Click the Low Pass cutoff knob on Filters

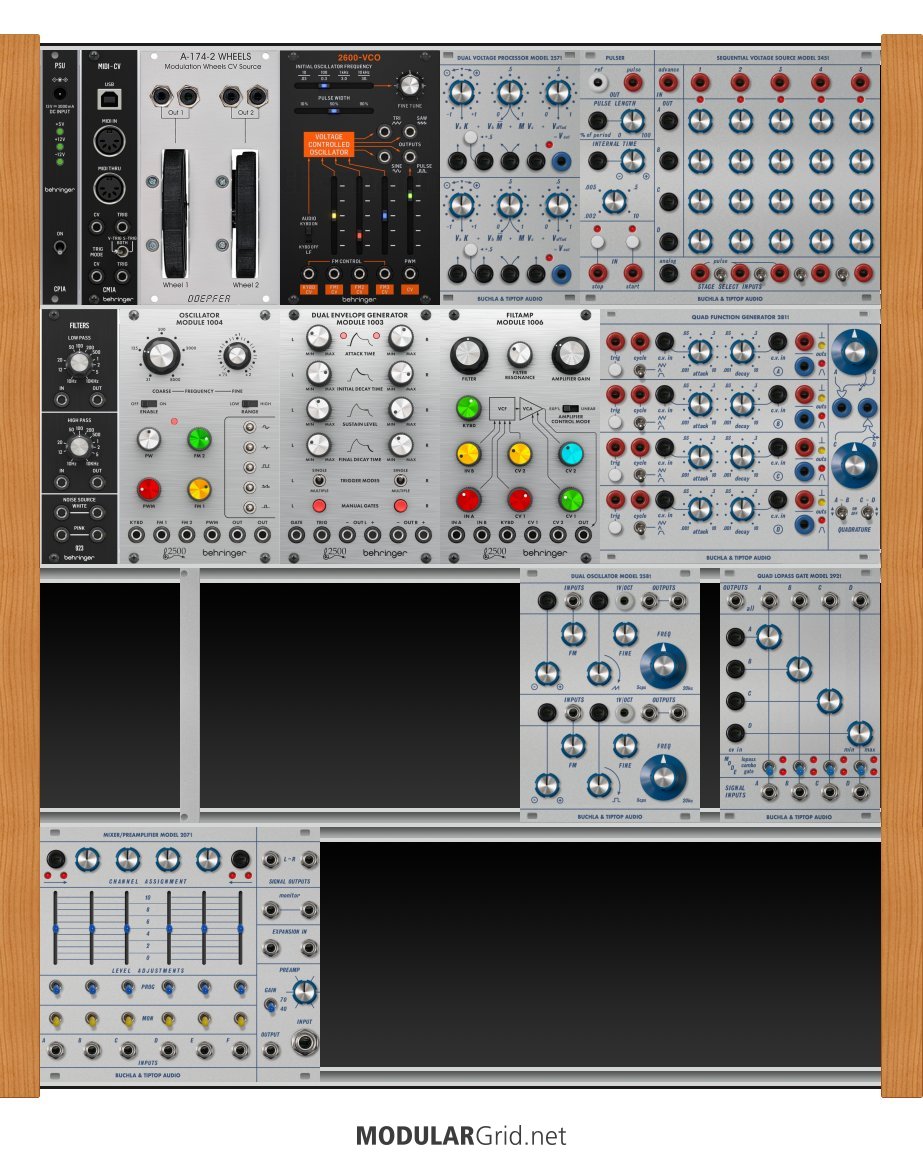click(79, 363)
